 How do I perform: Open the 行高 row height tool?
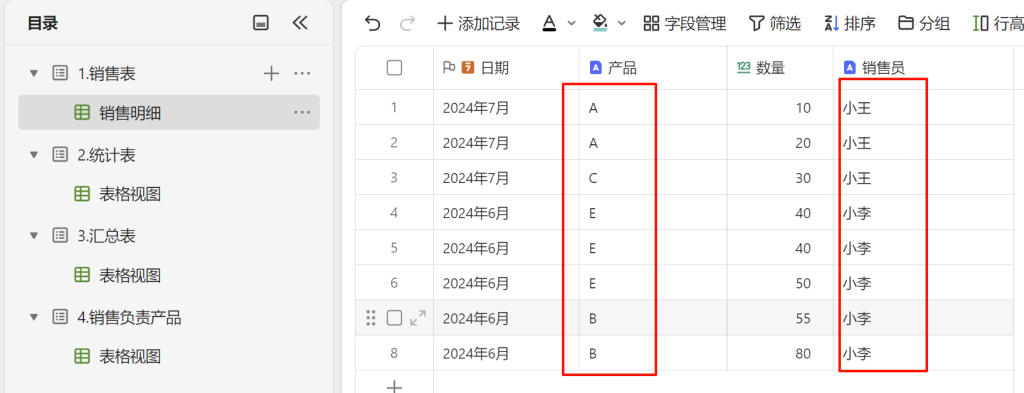pos(998,24)
